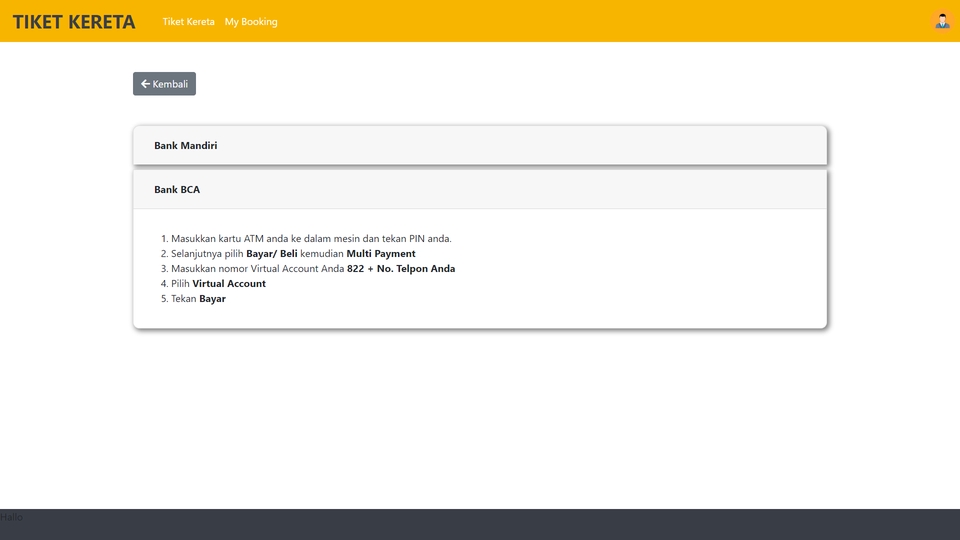Viewport: 960px width, 540px height.
Task: Select text 'Tekan Bayar' step 5
Action: pyautogui.click(x=198, y=298)
